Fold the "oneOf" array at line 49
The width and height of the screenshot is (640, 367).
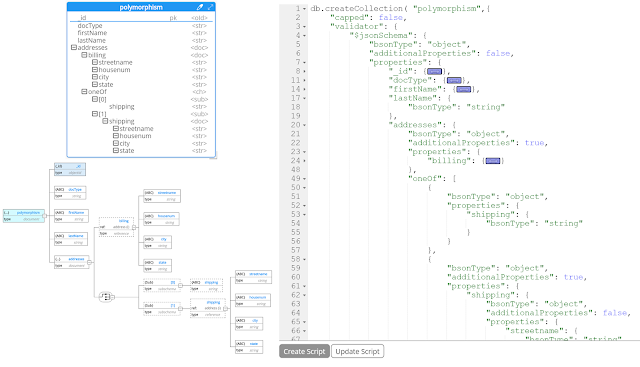point(304,179)
